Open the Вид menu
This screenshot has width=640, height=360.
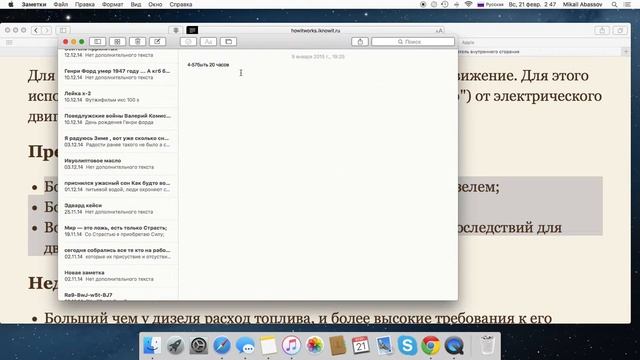(136, 4)
